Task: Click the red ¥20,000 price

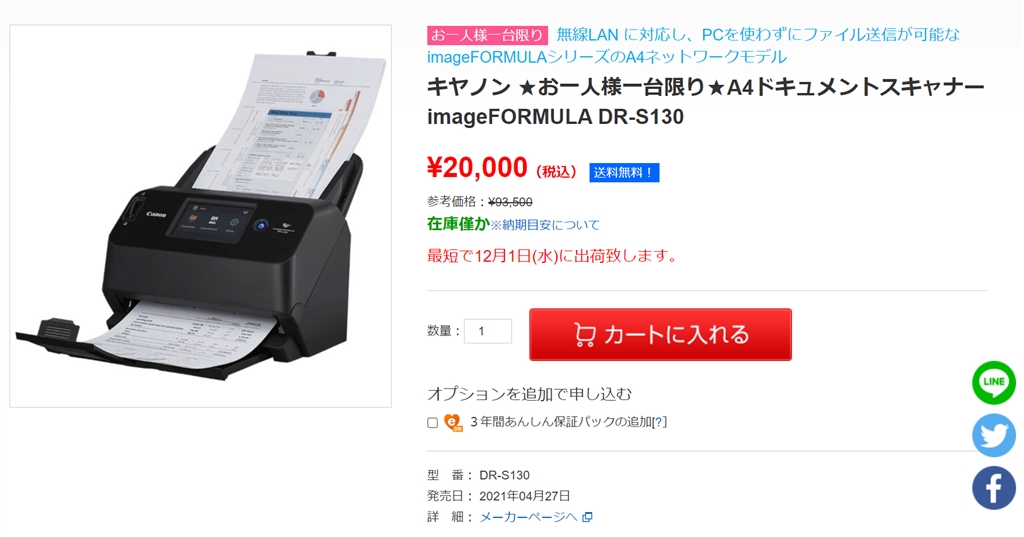Action: [x=477, y=168]
